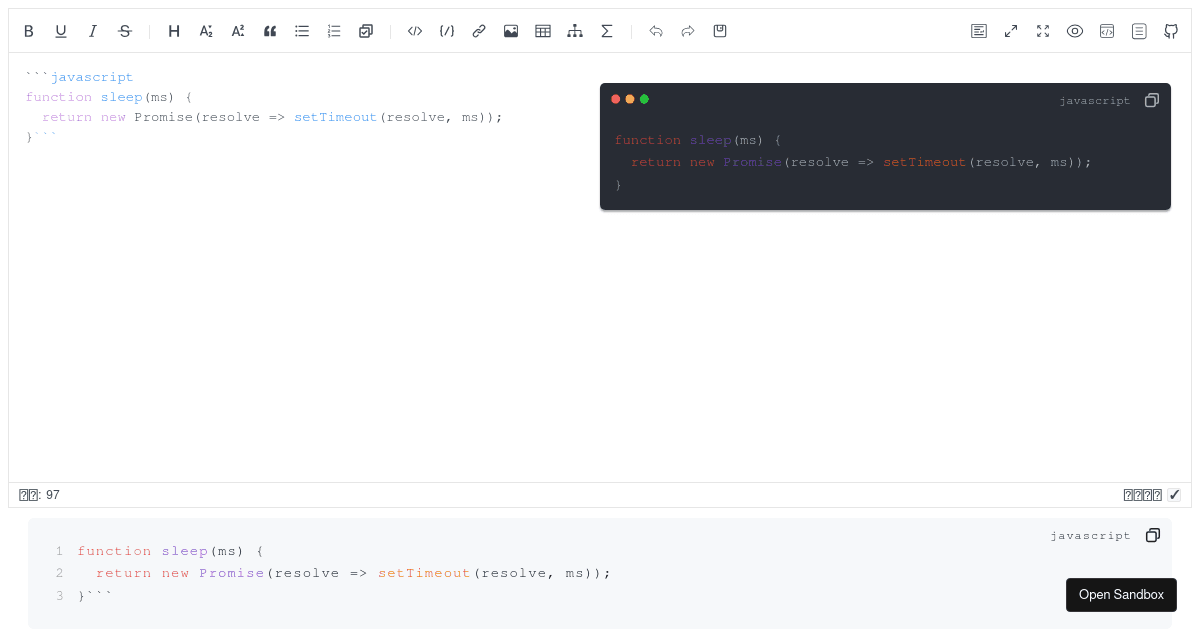Insert a flowchart diagram
1200x630 pixels.
pyautogui.click(x=575, y=31)
